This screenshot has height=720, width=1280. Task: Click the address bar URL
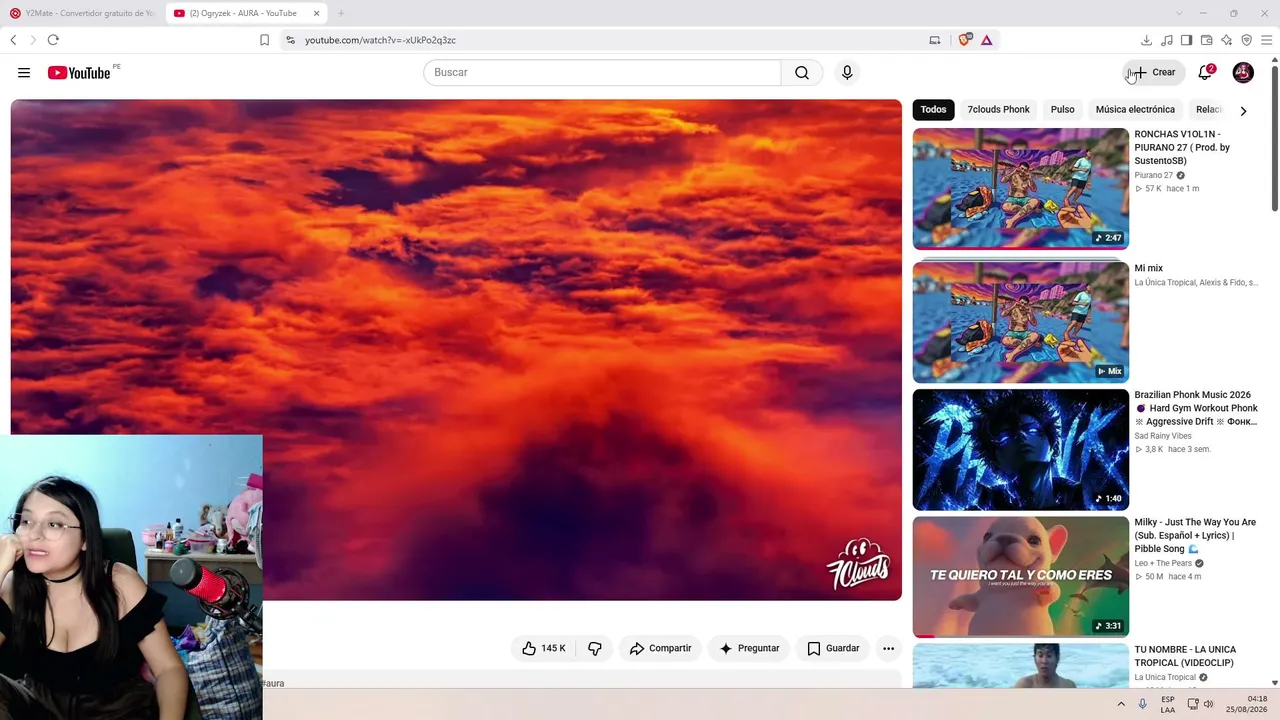(380, 40)
